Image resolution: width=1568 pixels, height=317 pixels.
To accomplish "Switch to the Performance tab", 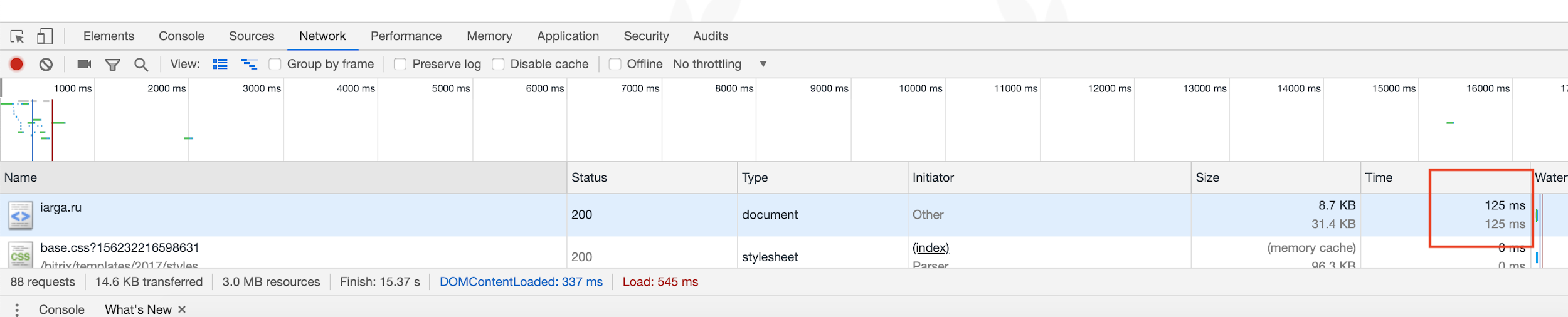I will coord(406,36).
